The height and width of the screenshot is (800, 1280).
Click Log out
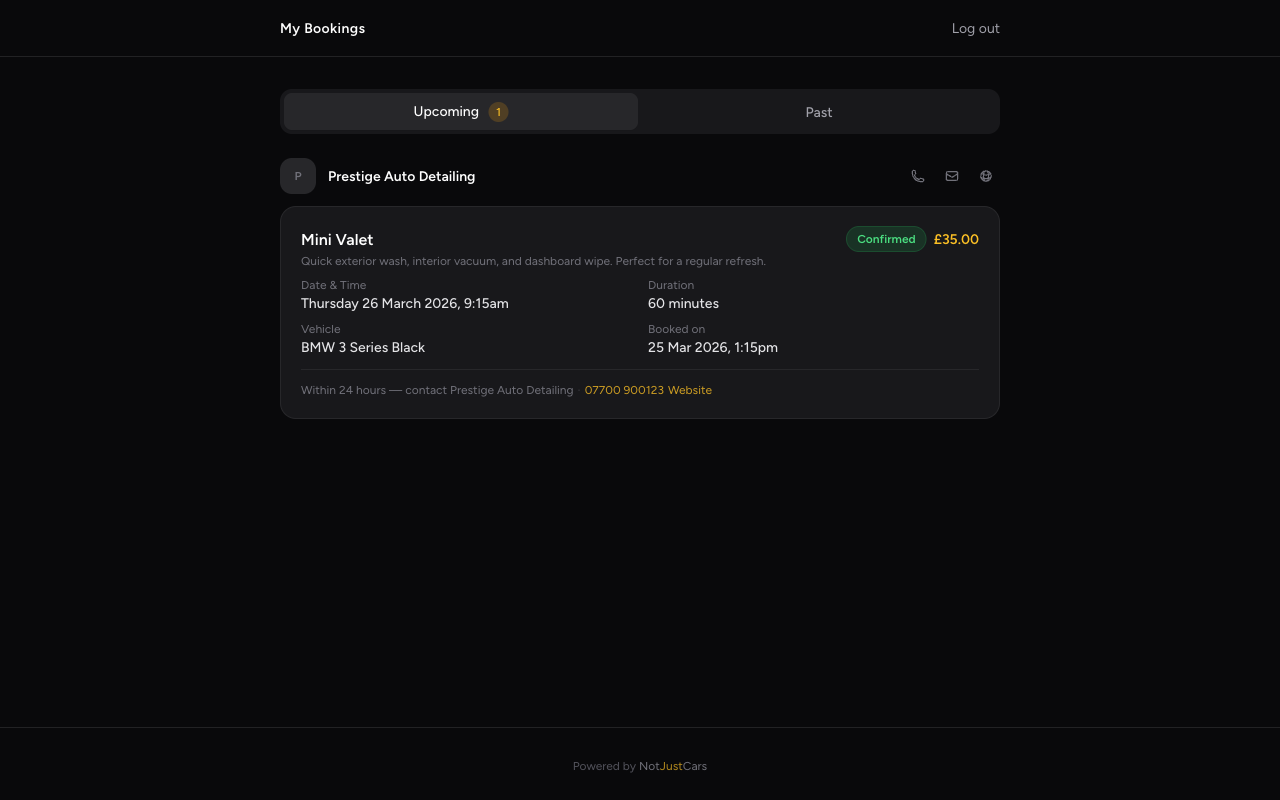(975, 28)
